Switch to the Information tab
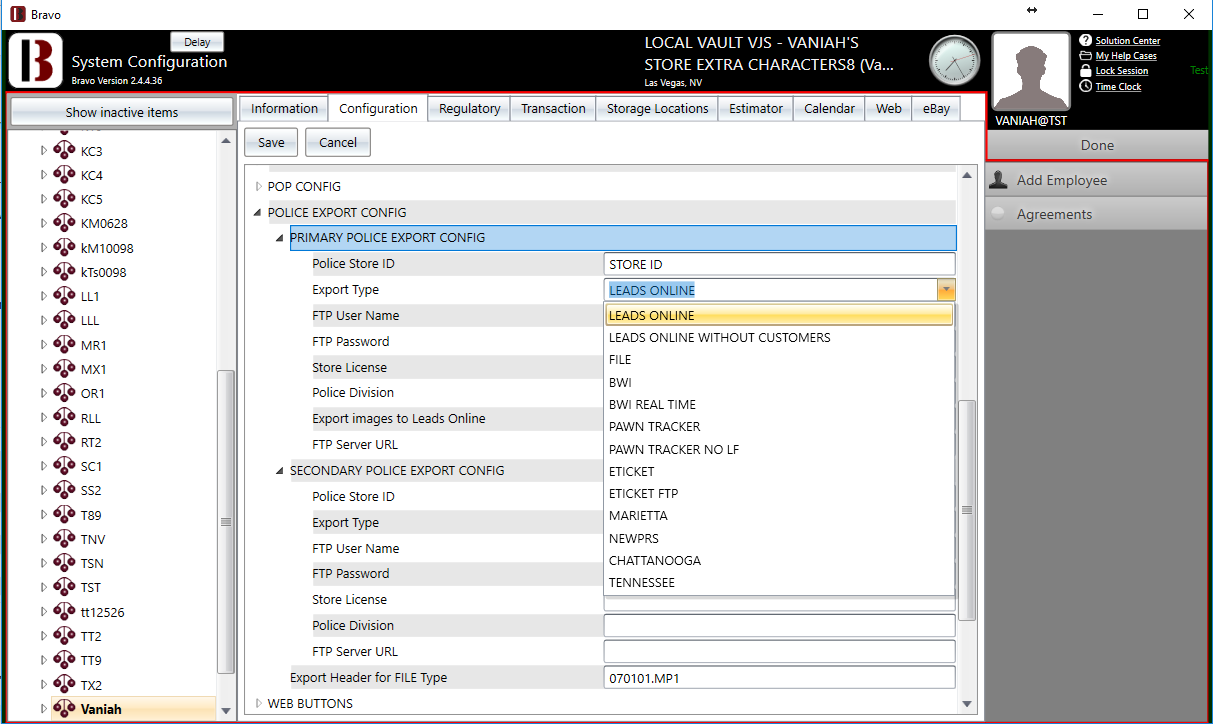Image resolution: width=1213 pixels, height=724 pixels. tap(284, 108)
